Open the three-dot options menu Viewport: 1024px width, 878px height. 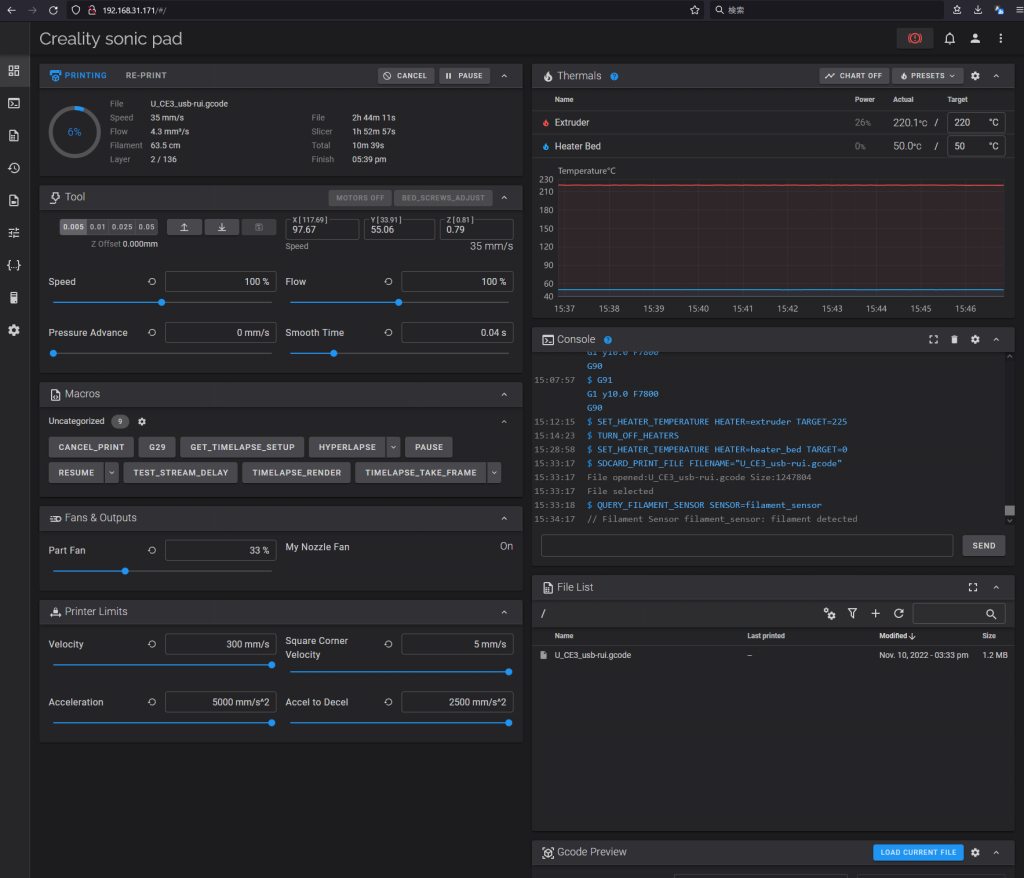click(1000, 39)
